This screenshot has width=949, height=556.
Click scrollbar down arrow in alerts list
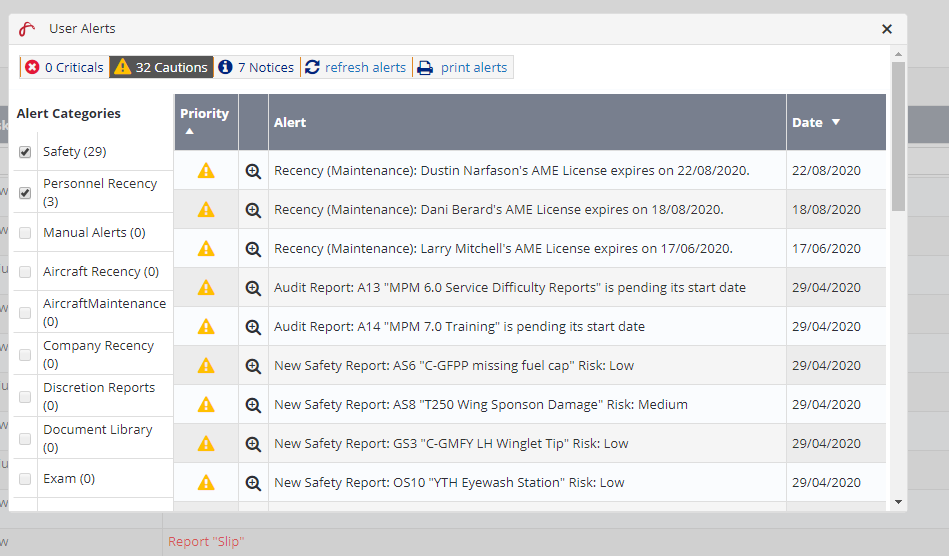tap(898, 502)
